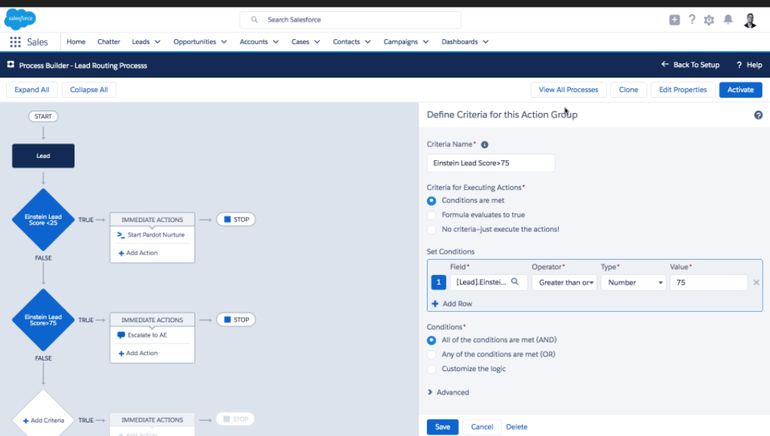Open the Type dropdown set to Number
Screen dimensions: 770x436
[x=633, y=282]
